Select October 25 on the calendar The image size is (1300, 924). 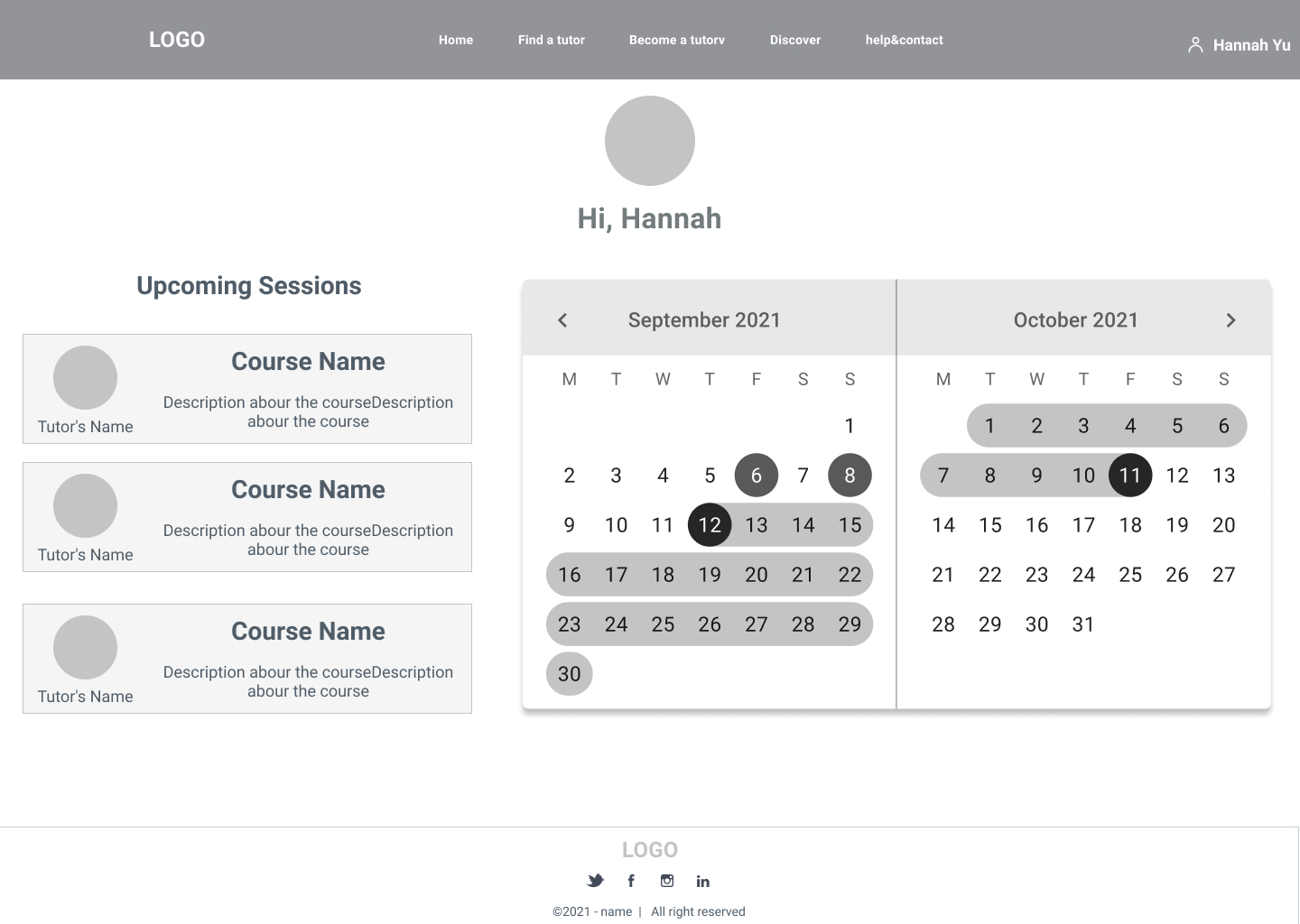[x=1130, y=575]
